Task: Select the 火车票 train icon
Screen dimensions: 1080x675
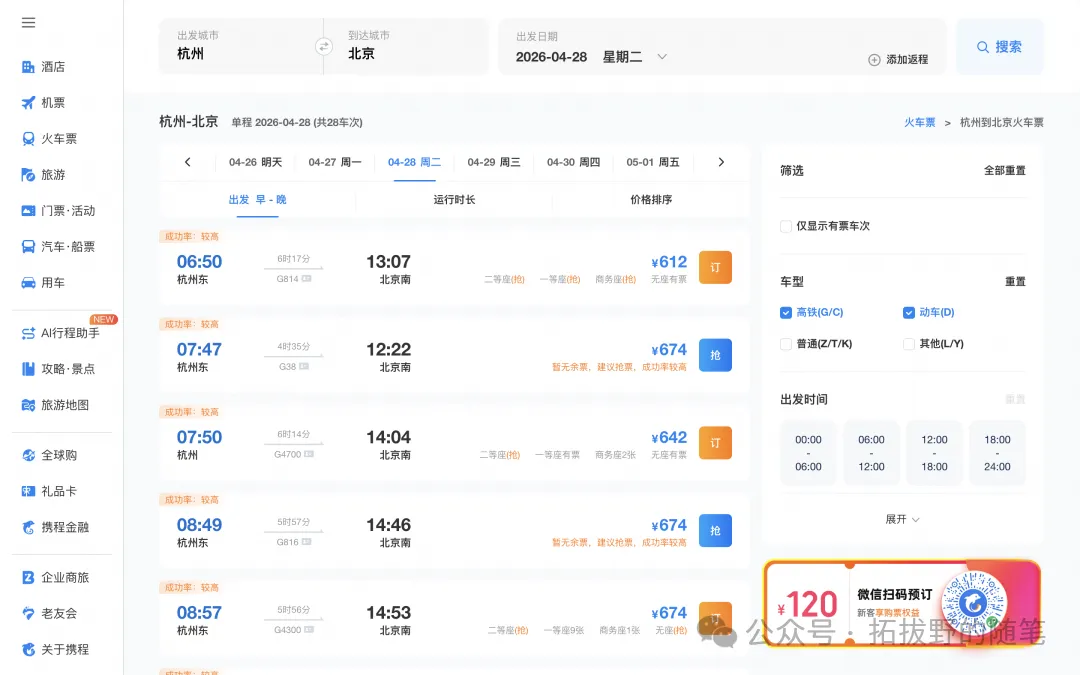Action: pyautogui.click(x=28, y=138)
